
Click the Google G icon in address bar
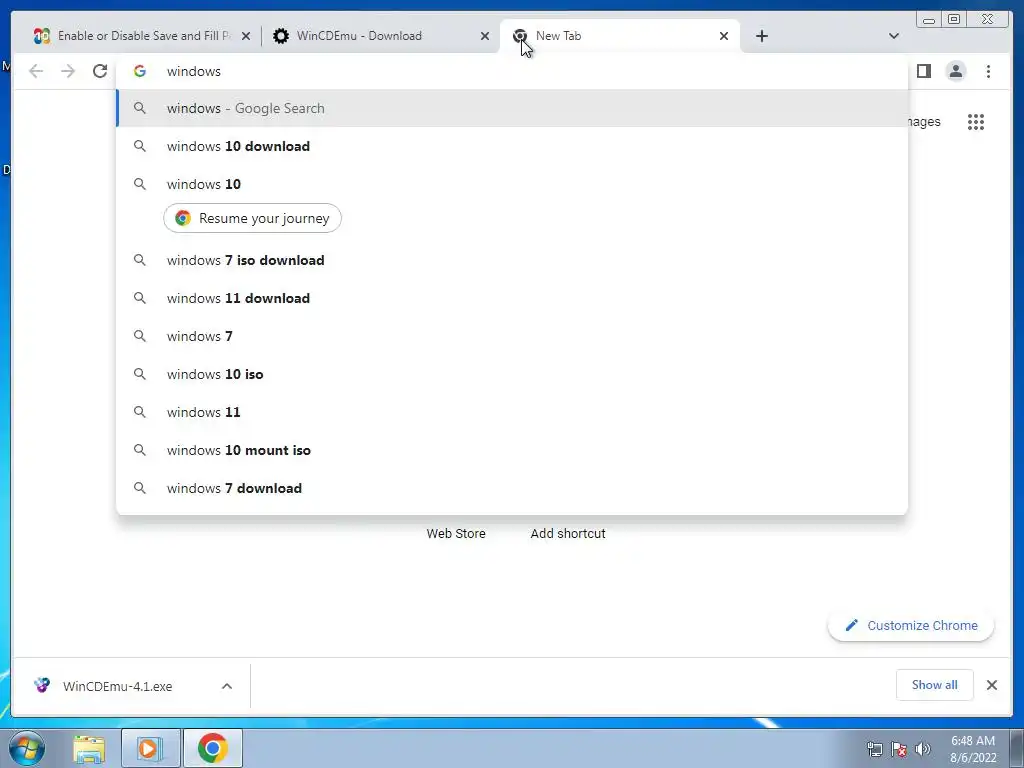pos(140,71)
